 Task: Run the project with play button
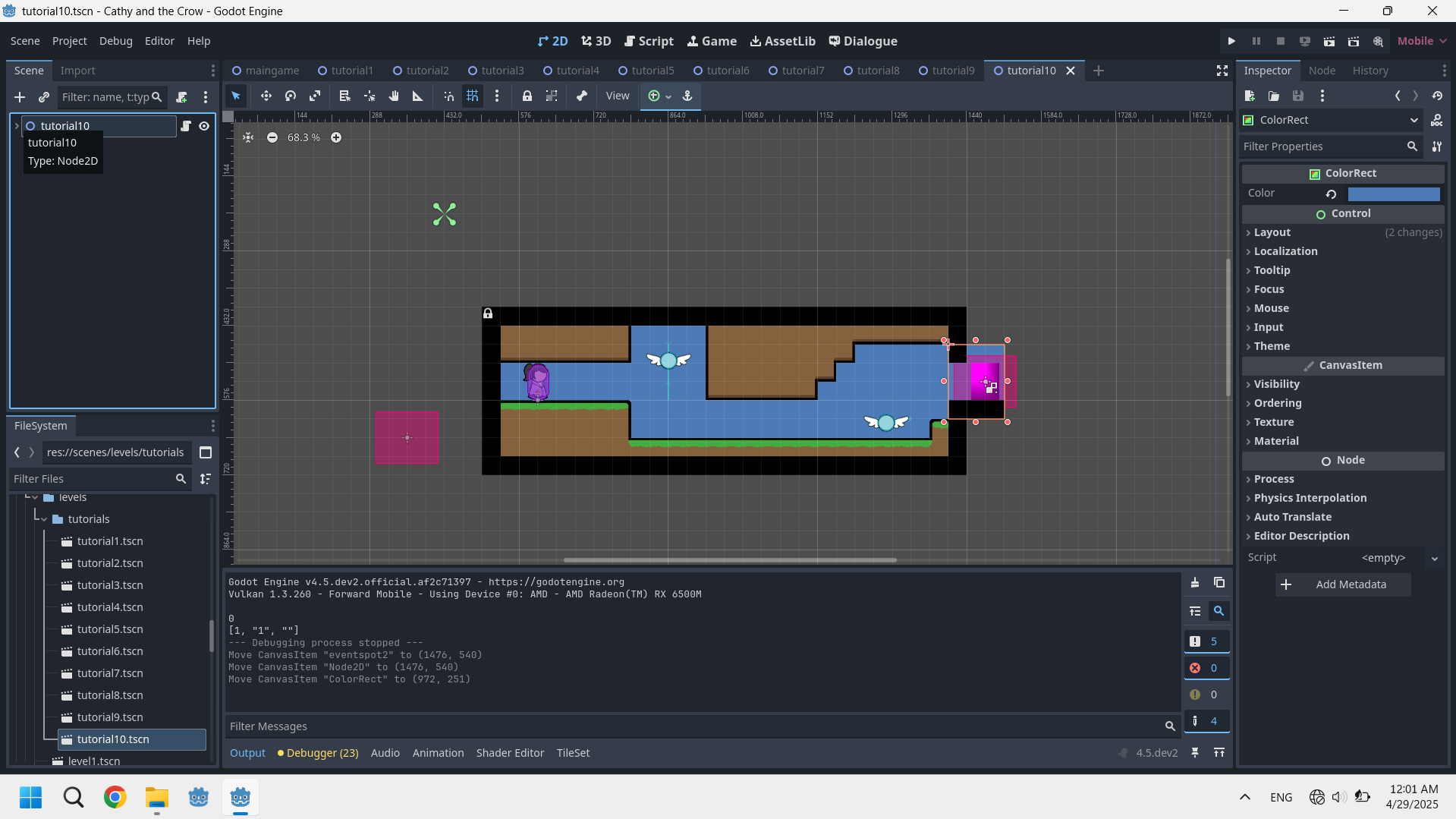1231,41
